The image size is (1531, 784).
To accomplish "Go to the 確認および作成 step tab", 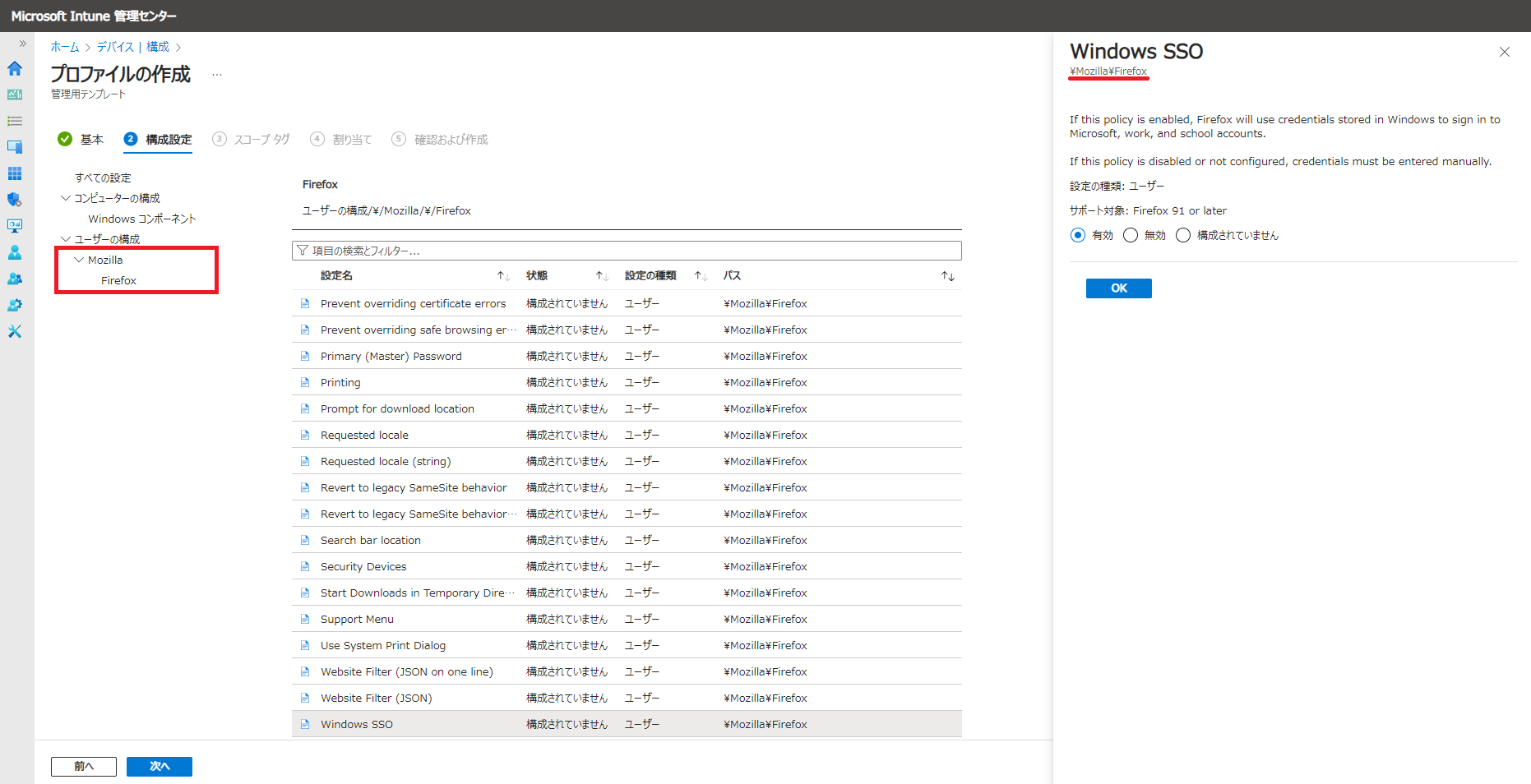I will click(x=440, y=140).
